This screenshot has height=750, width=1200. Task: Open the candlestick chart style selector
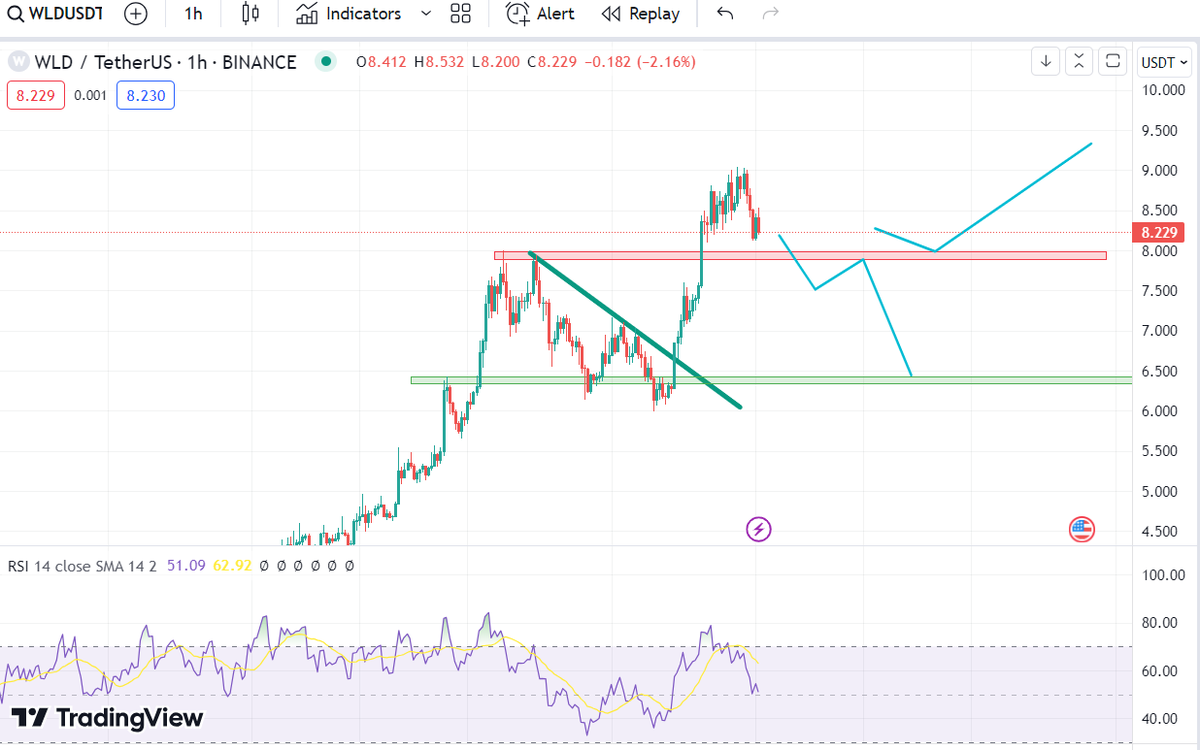click(250, 14)
